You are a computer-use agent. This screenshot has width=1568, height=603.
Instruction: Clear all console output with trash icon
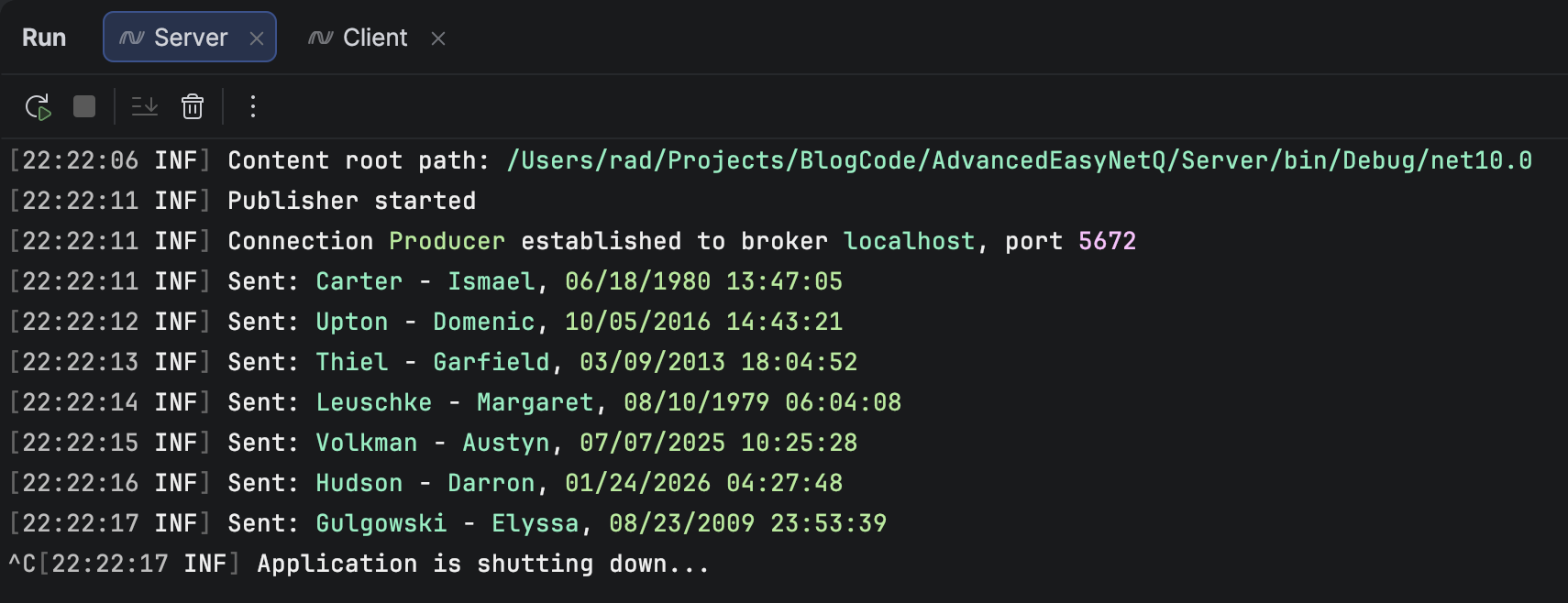[193, 106]
